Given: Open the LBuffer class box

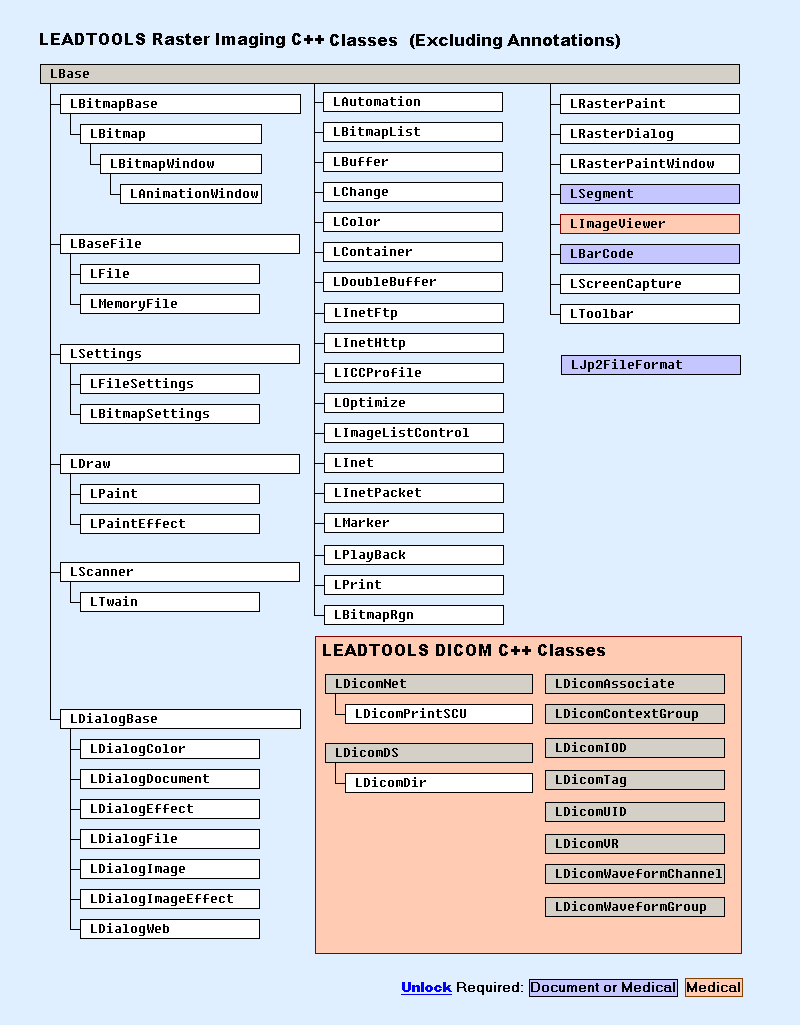Looking at the screenshot, I should coord(413,162).
